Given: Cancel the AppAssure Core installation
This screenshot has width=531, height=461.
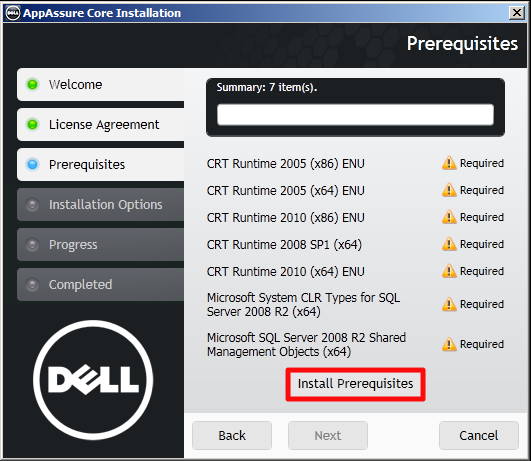Looking at the screenshot, I should 479,435.
